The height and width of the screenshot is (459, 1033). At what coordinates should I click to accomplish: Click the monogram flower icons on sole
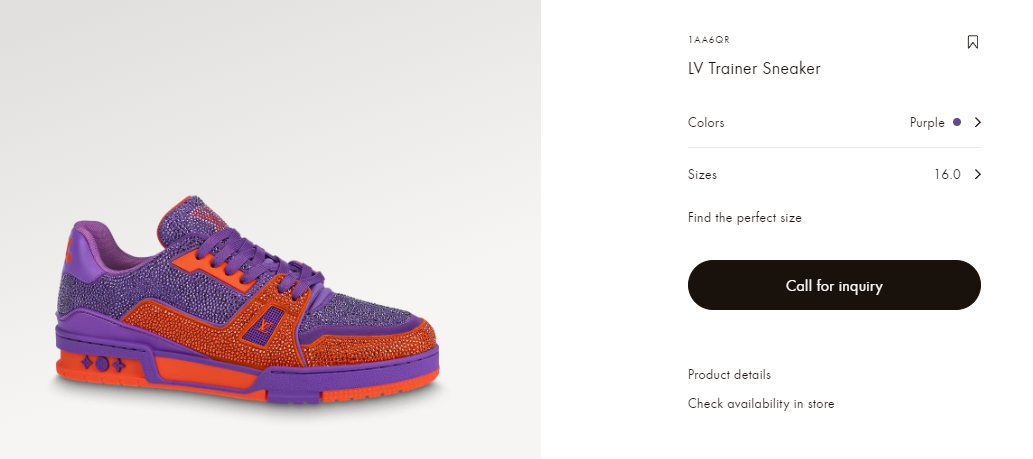(103, 364)
